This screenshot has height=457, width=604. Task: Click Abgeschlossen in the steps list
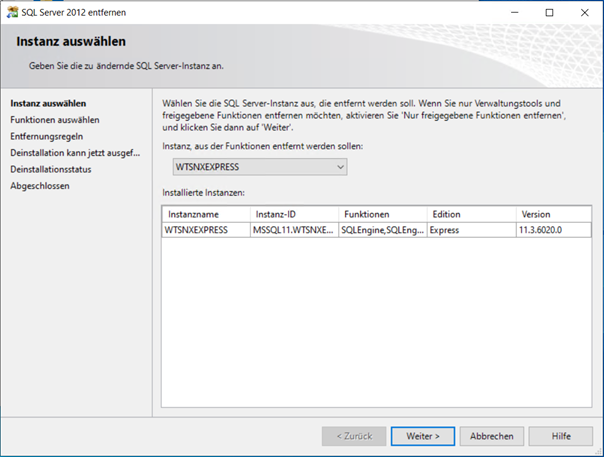point(40,185)
